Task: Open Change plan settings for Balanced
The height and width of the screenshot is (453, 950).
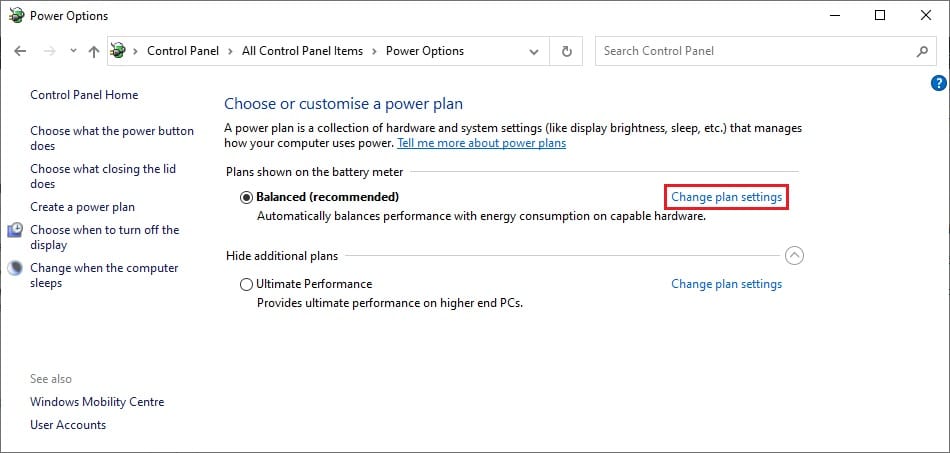Action: [x=726, y=198]
